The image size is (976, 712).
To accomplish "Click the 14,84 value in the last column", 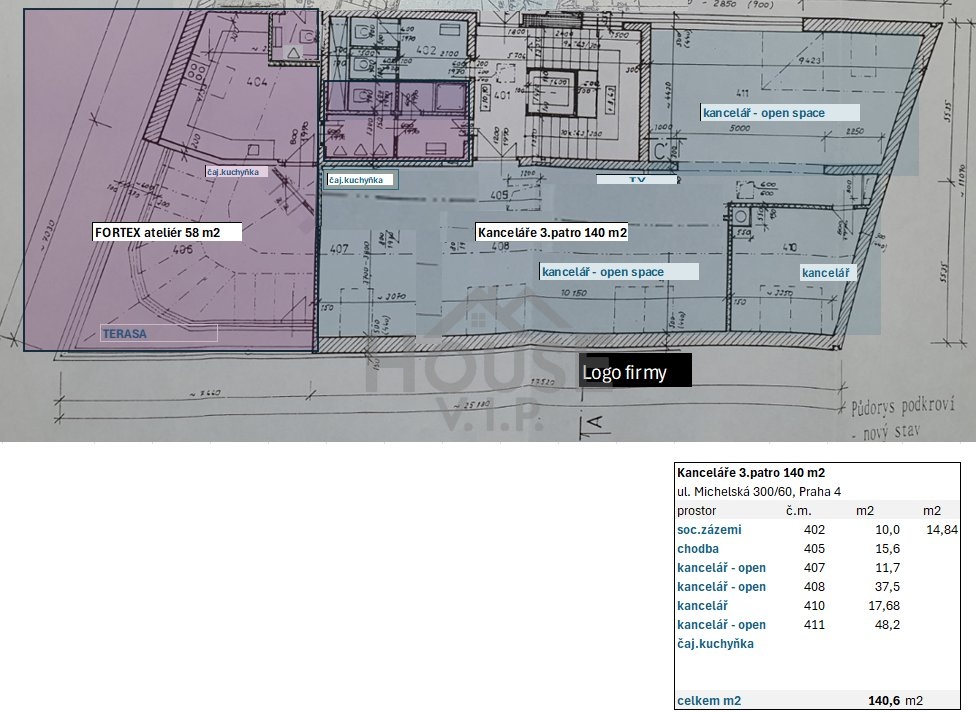I will tap(940, 530).
